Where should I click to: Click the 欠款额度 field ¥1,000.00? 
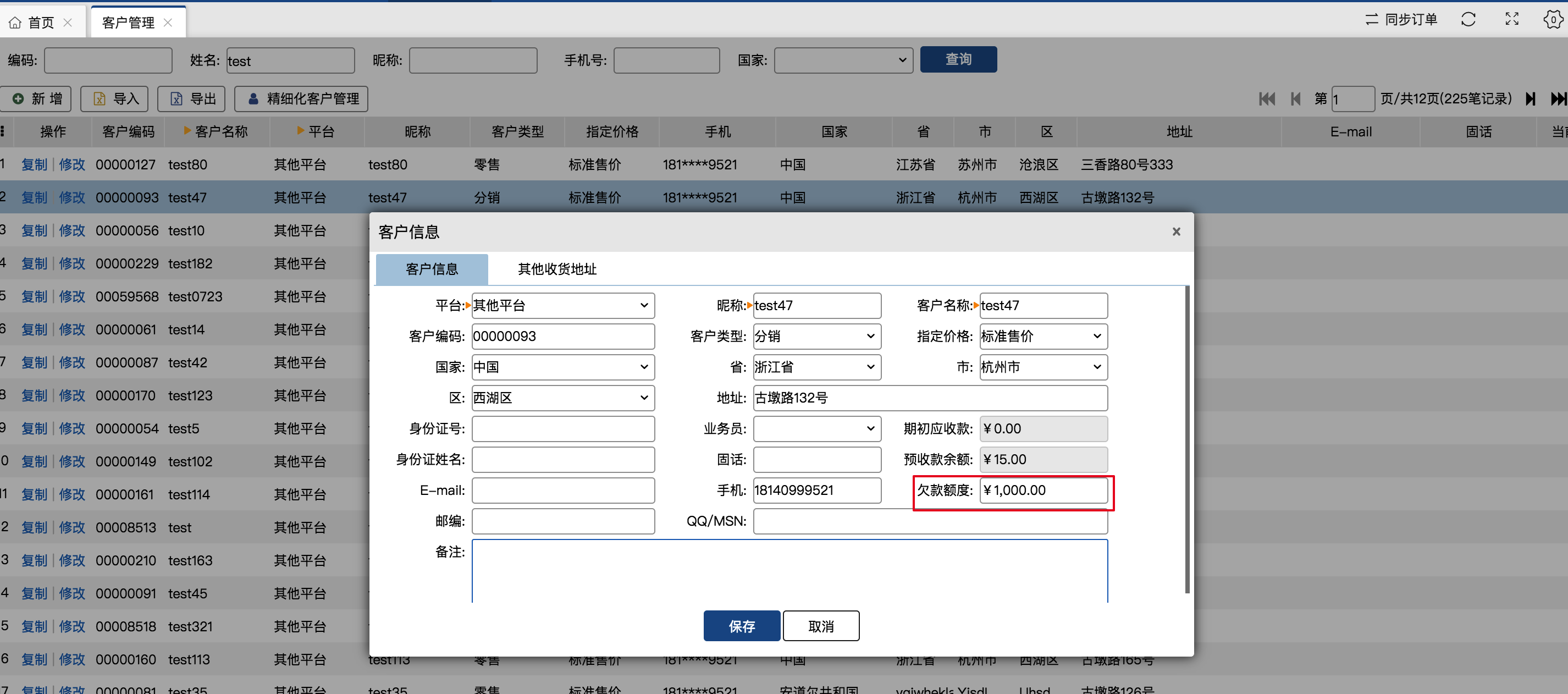[x=1044, y=491]
